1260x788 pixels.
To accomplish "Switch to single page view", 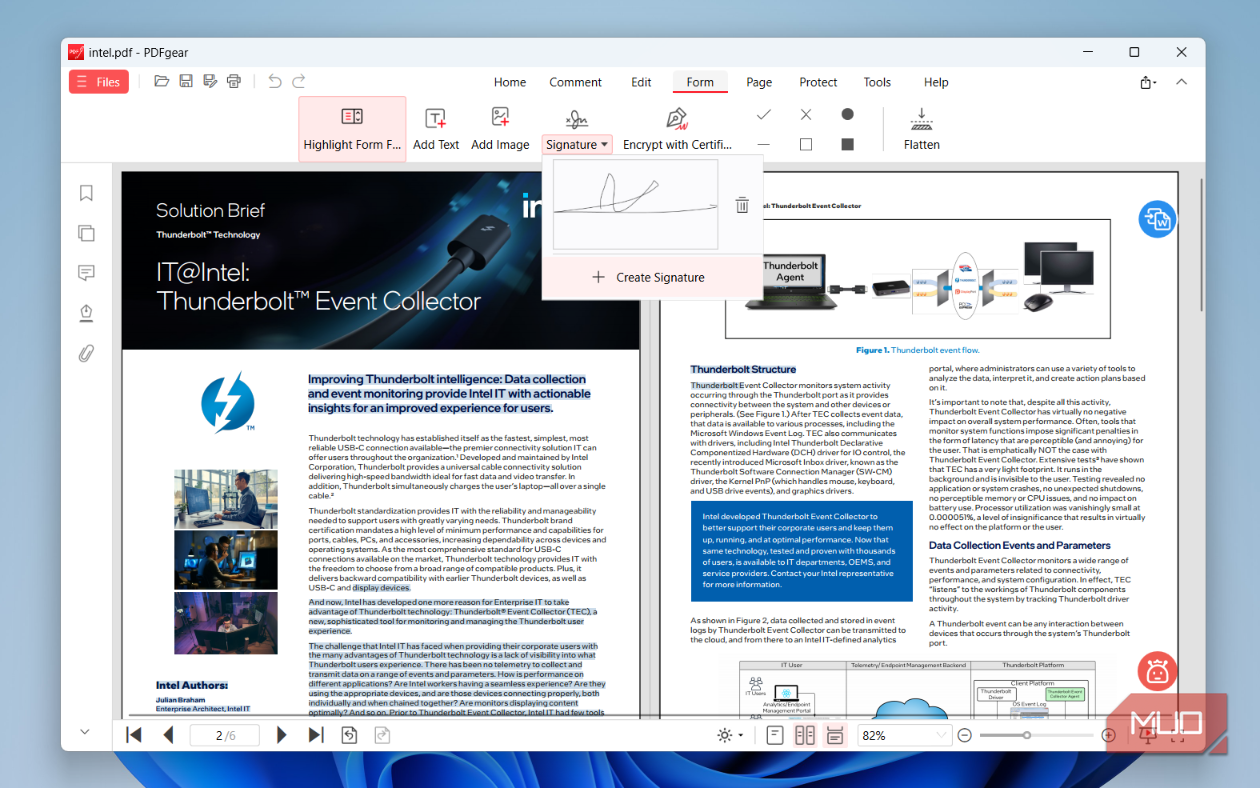I will pos(775,735).
